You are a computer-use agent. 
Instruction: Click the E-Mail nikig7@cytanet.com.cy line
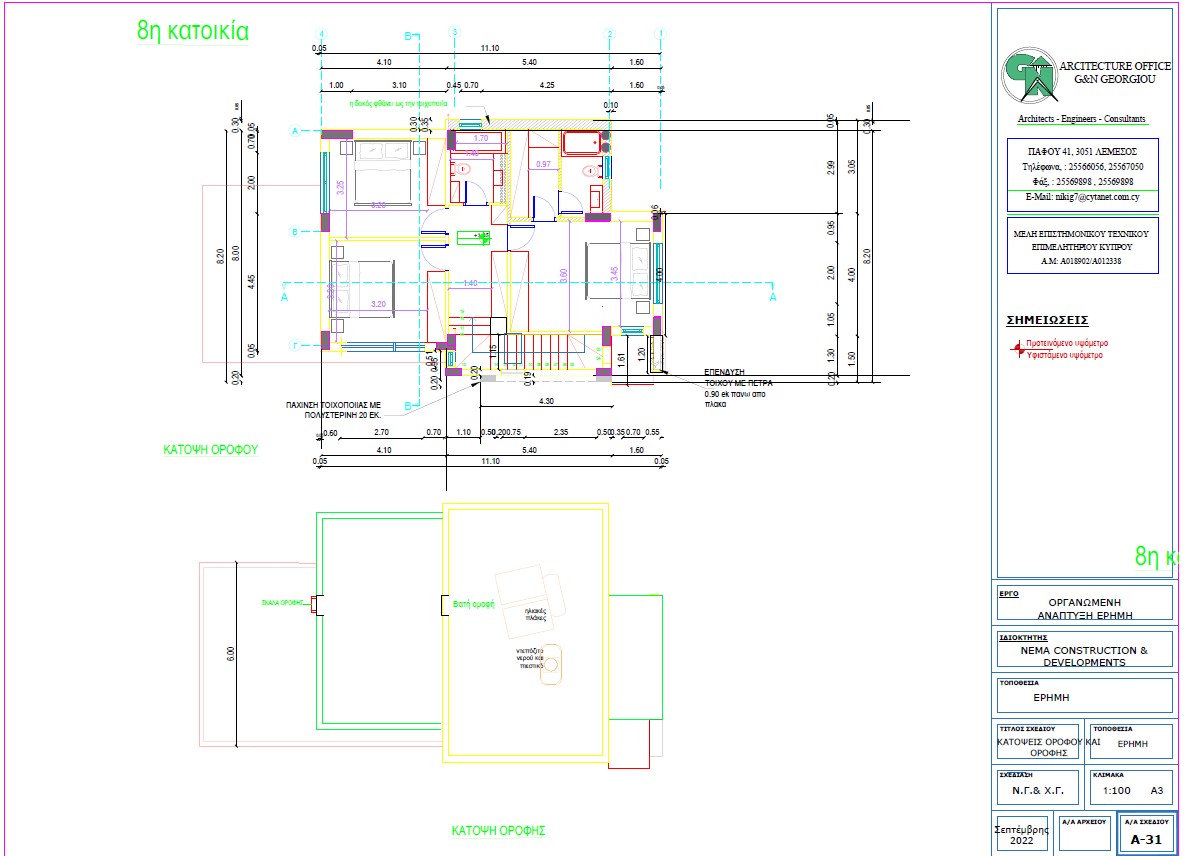pyautogui.click(x=1082, y=196)
